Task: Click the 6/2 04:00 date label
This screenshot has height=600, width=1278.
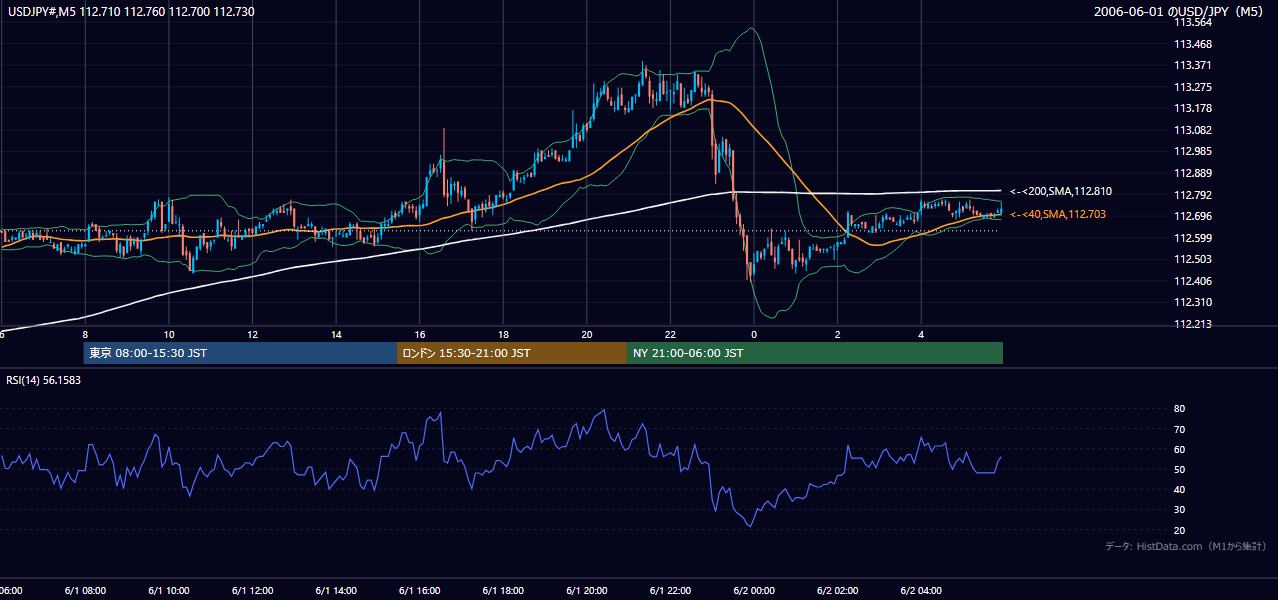Action: tap(921, 590)
